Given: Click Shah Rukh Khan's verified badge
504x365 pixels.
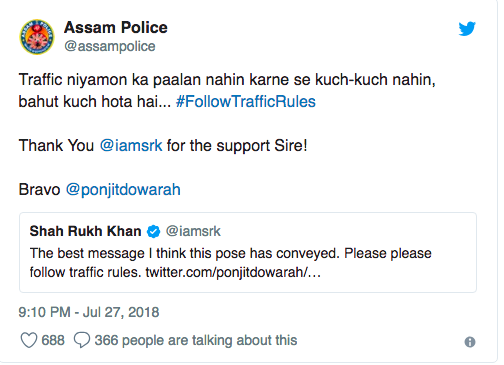Looking at the screenshot, I should point(154,231).
